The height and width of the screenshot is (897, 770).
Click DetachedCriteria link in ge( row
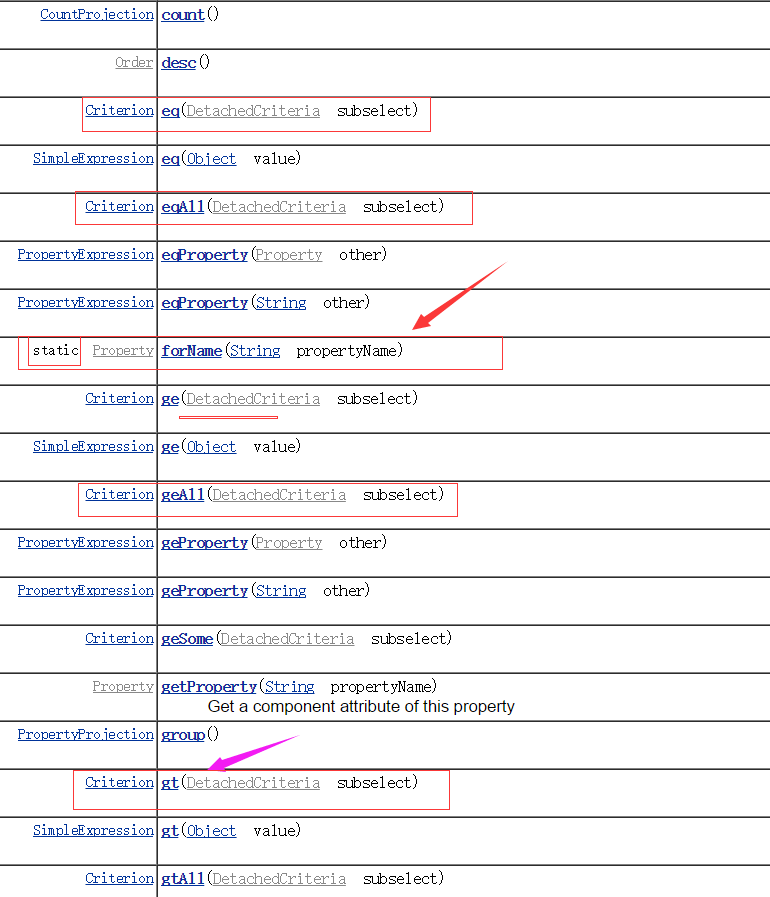pyautogui.click(x=253, y=399)
